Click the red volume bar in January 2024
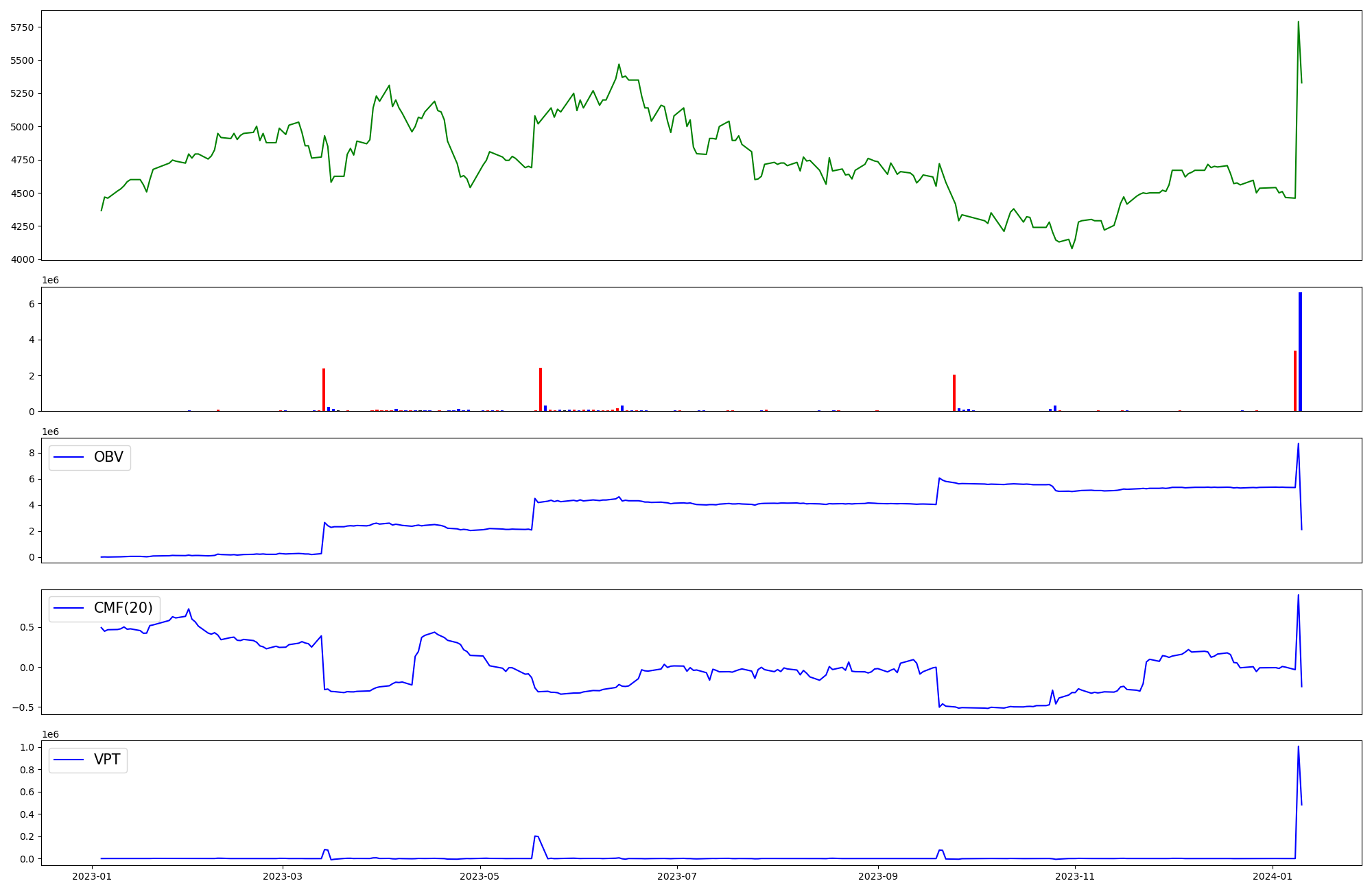 (x=1295, y=381)
